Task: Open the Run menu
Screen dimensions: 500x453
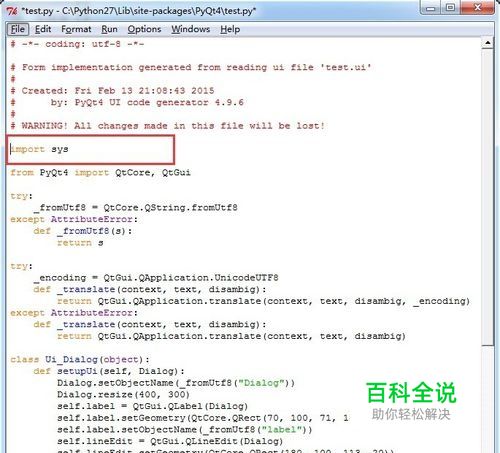Action: pos(109,29)
